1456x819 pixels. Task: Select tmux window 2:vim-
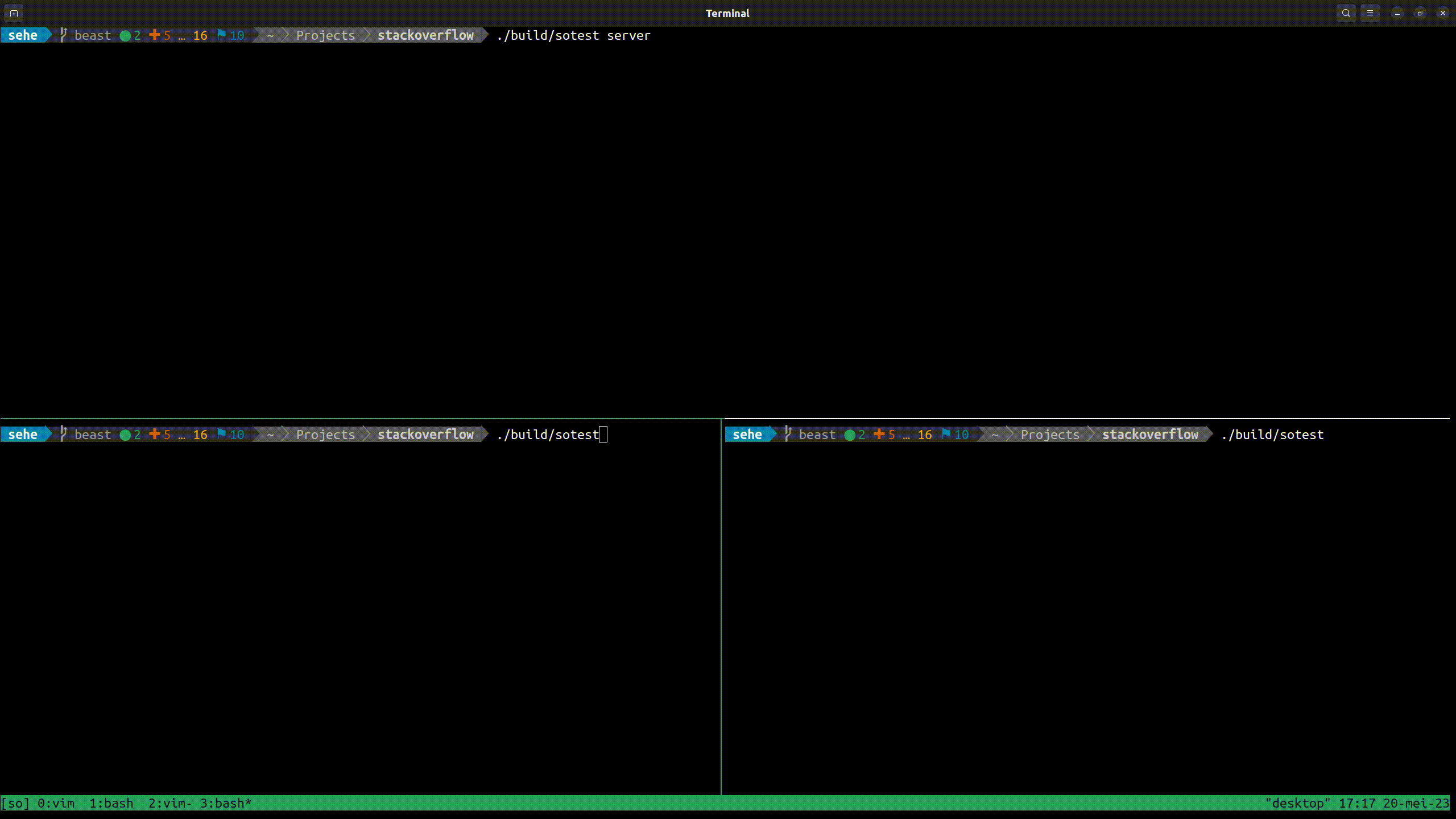(x=169, y=803)
